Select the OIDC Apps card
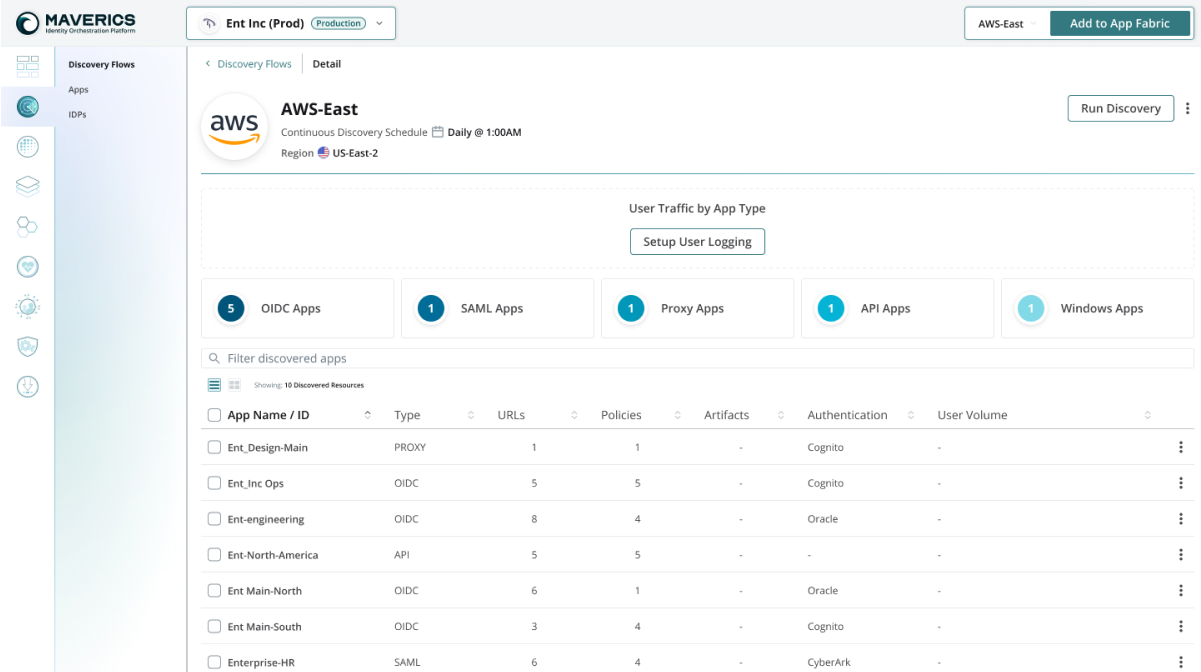1201x672 pixels. 298,309
